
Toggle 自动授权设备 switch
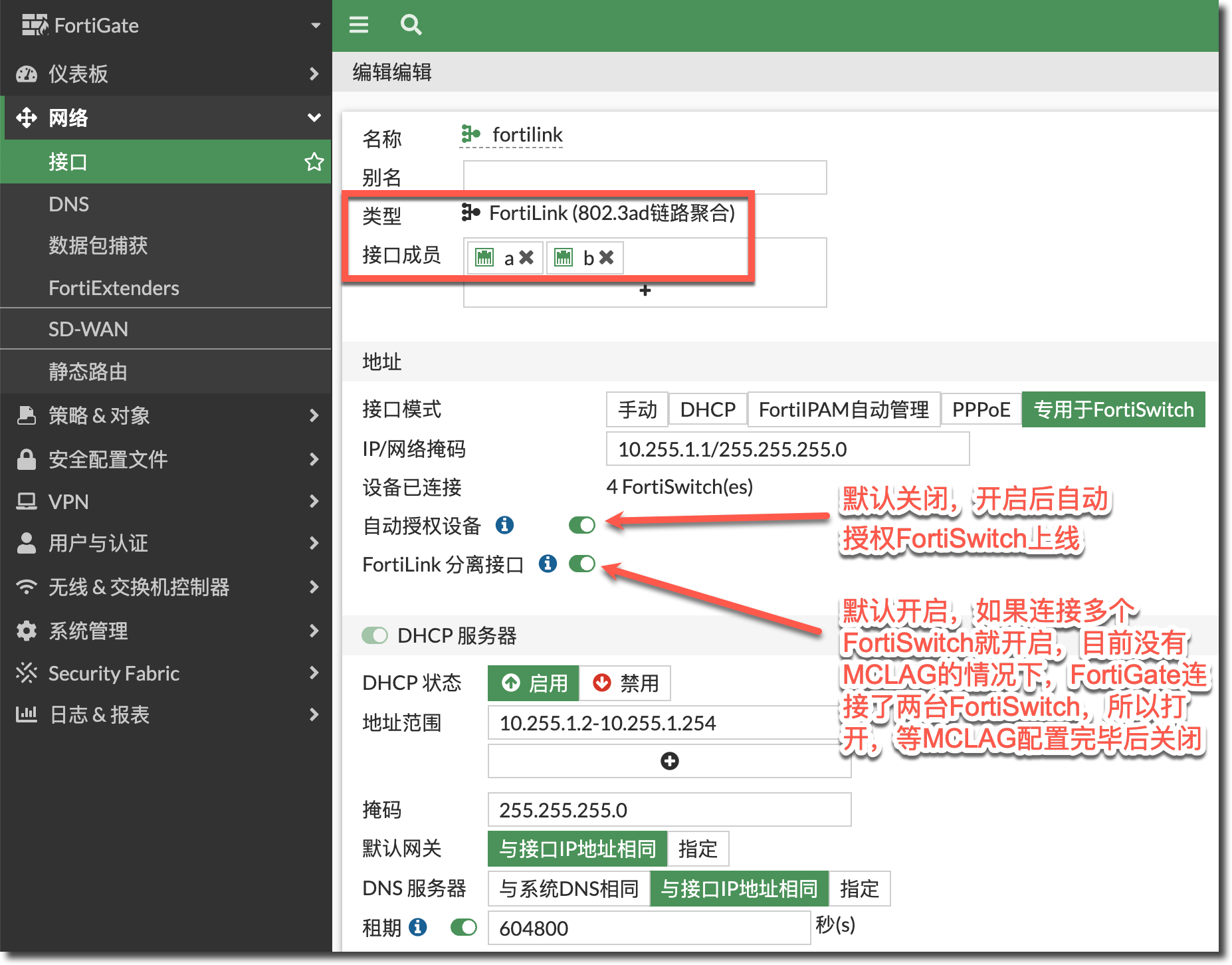coord(582,525)
